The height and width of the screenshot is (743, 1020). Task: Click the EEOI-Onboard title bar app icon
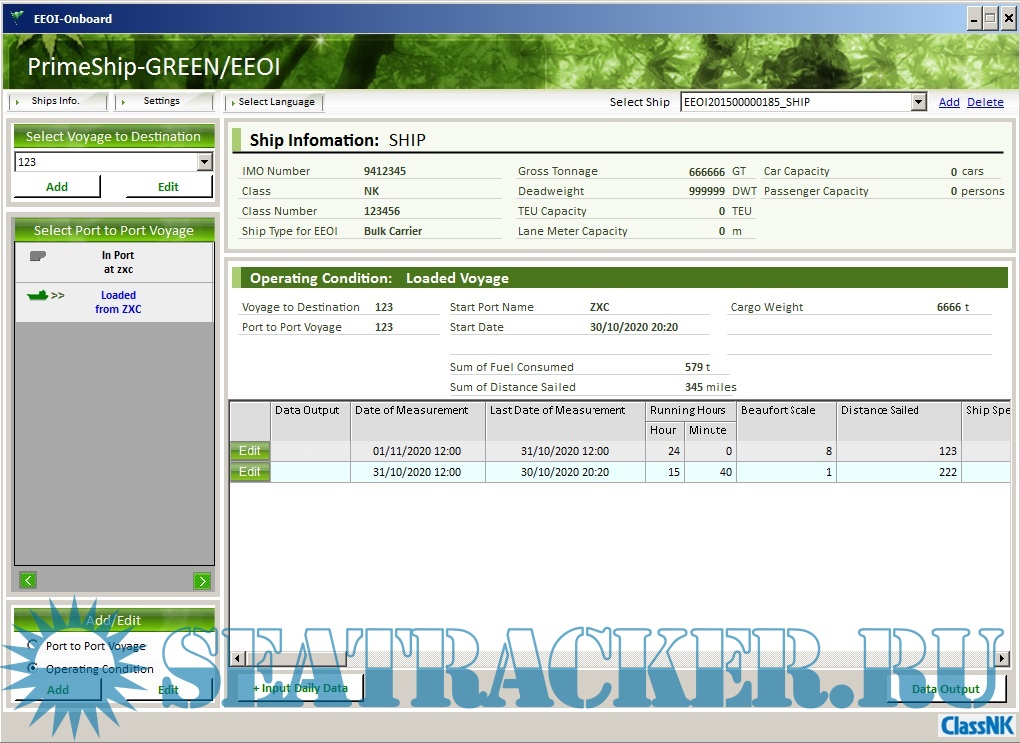tap(17, 18)
